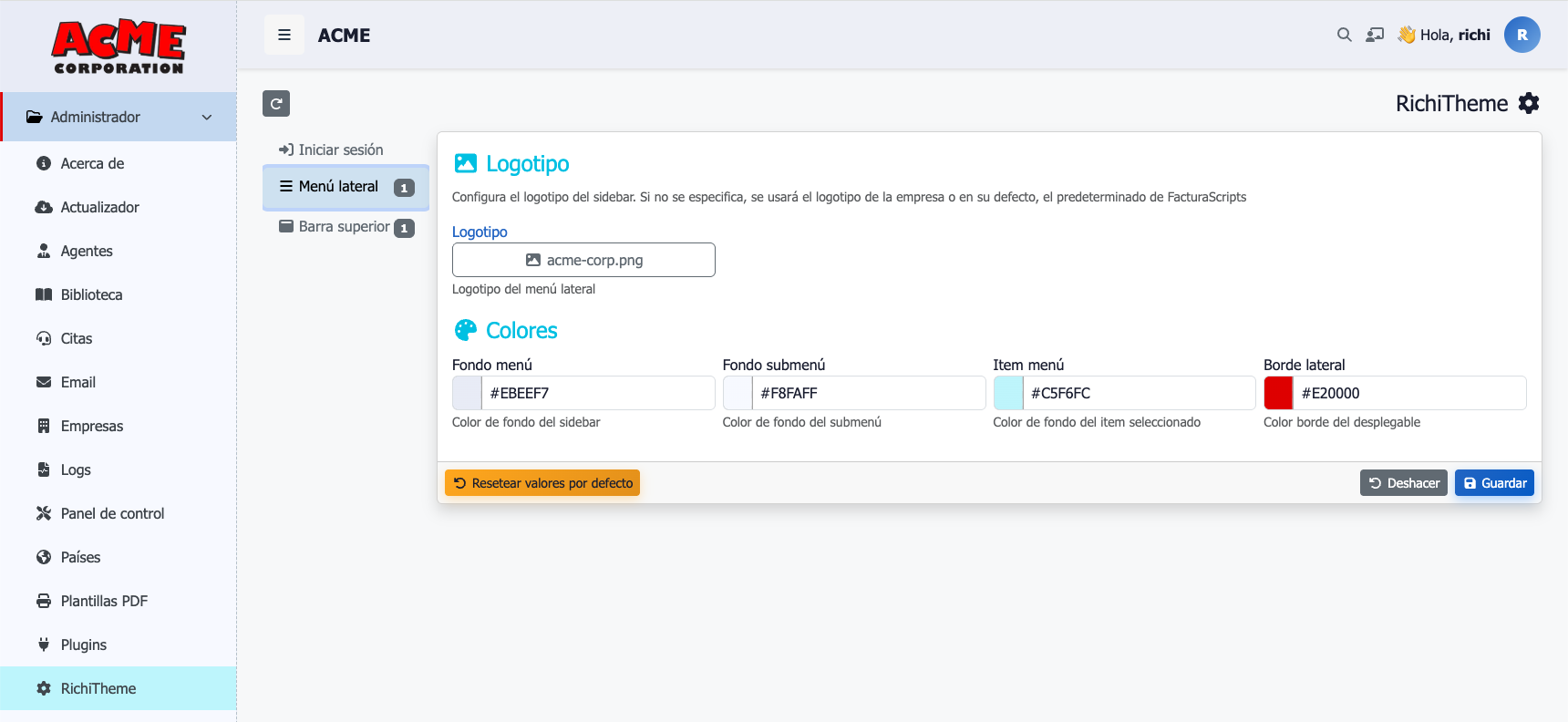Open the search magnifier icon

[1344, 35]
